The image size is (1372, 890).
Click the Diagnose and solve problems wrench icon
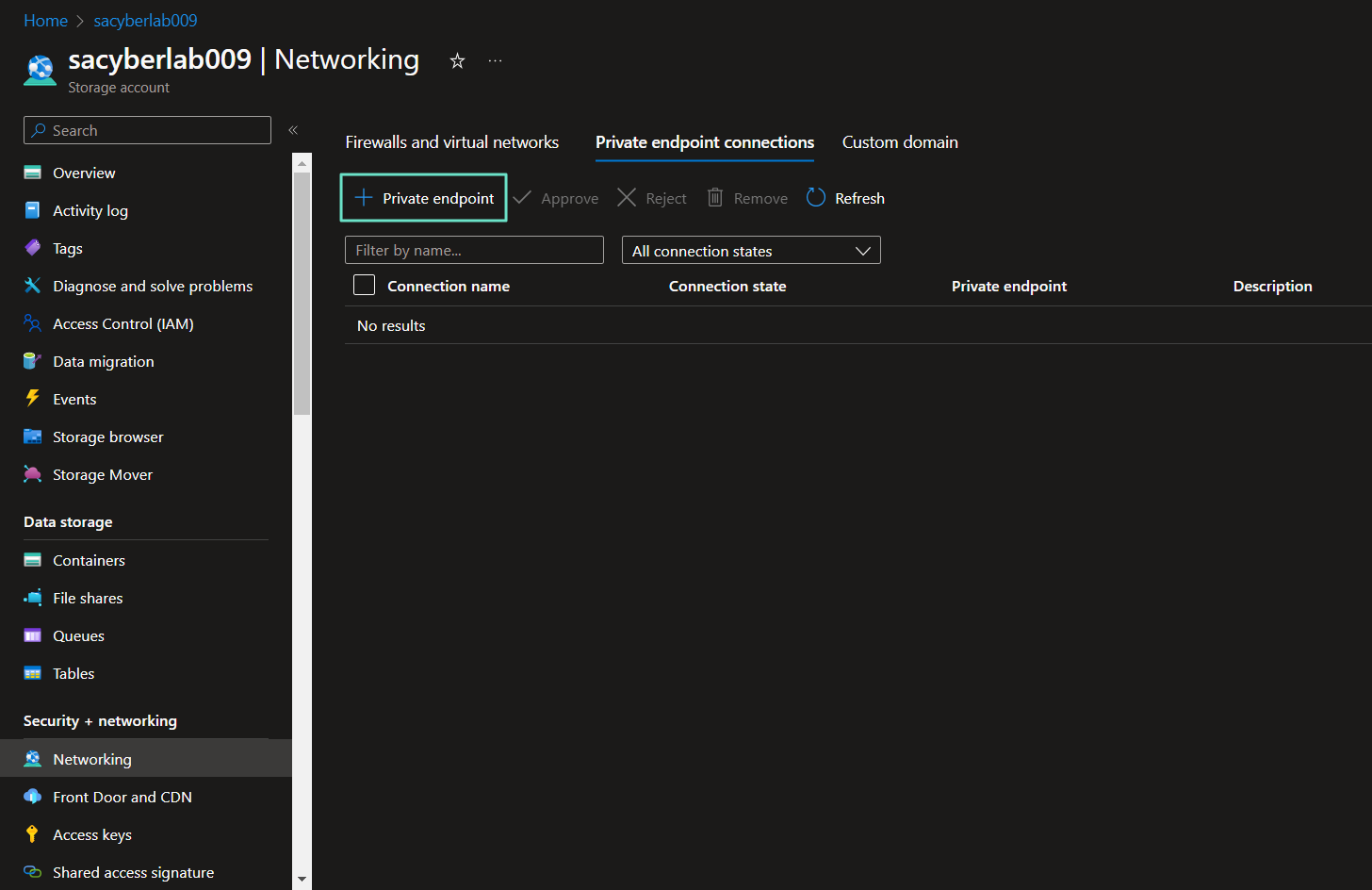pyautogui.click(x=32, y=286)
